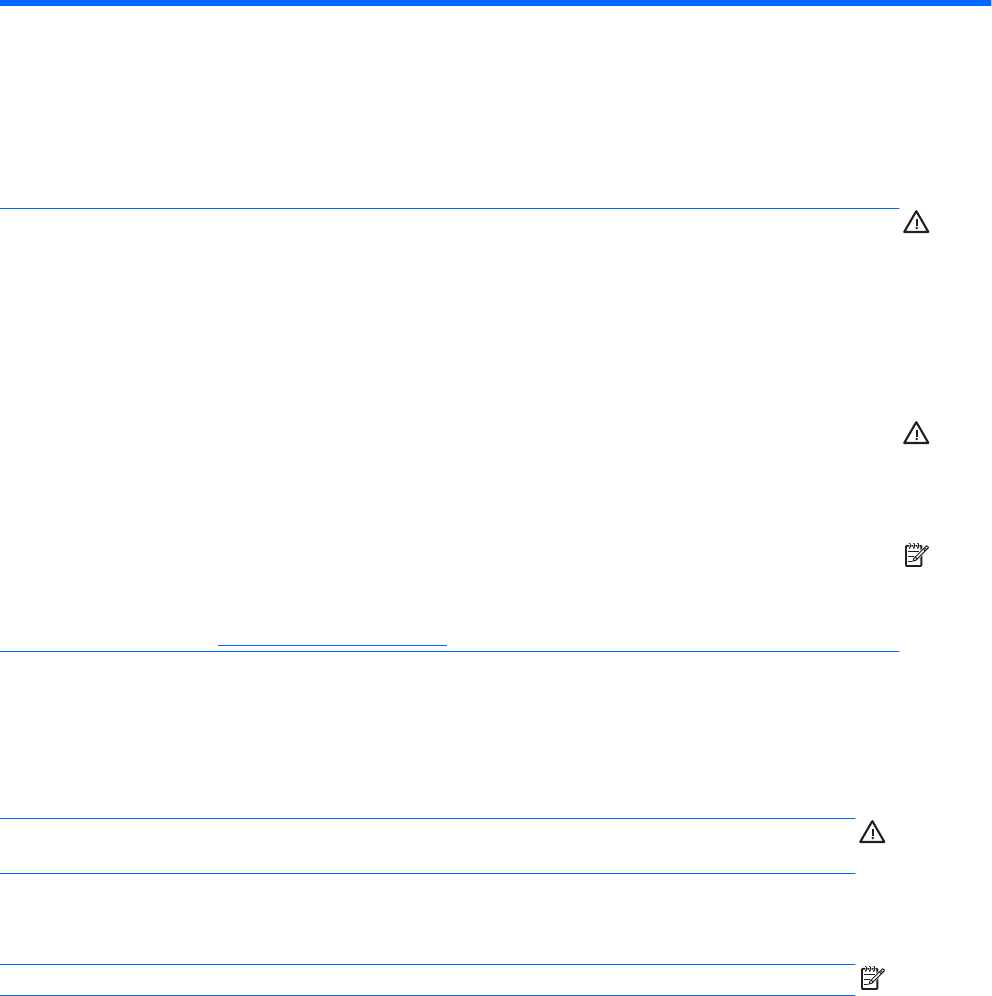Click the blue line above the bottom note

428,965
